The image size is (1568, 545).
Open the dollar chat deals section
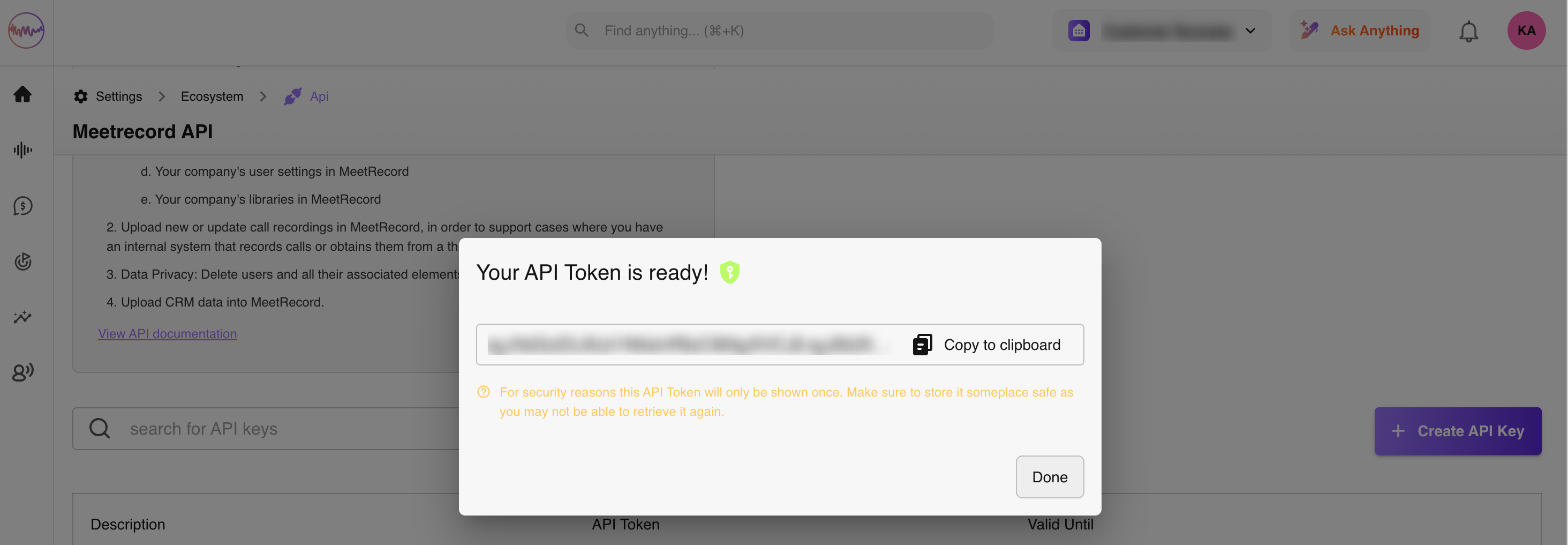(x=22, y=206)
